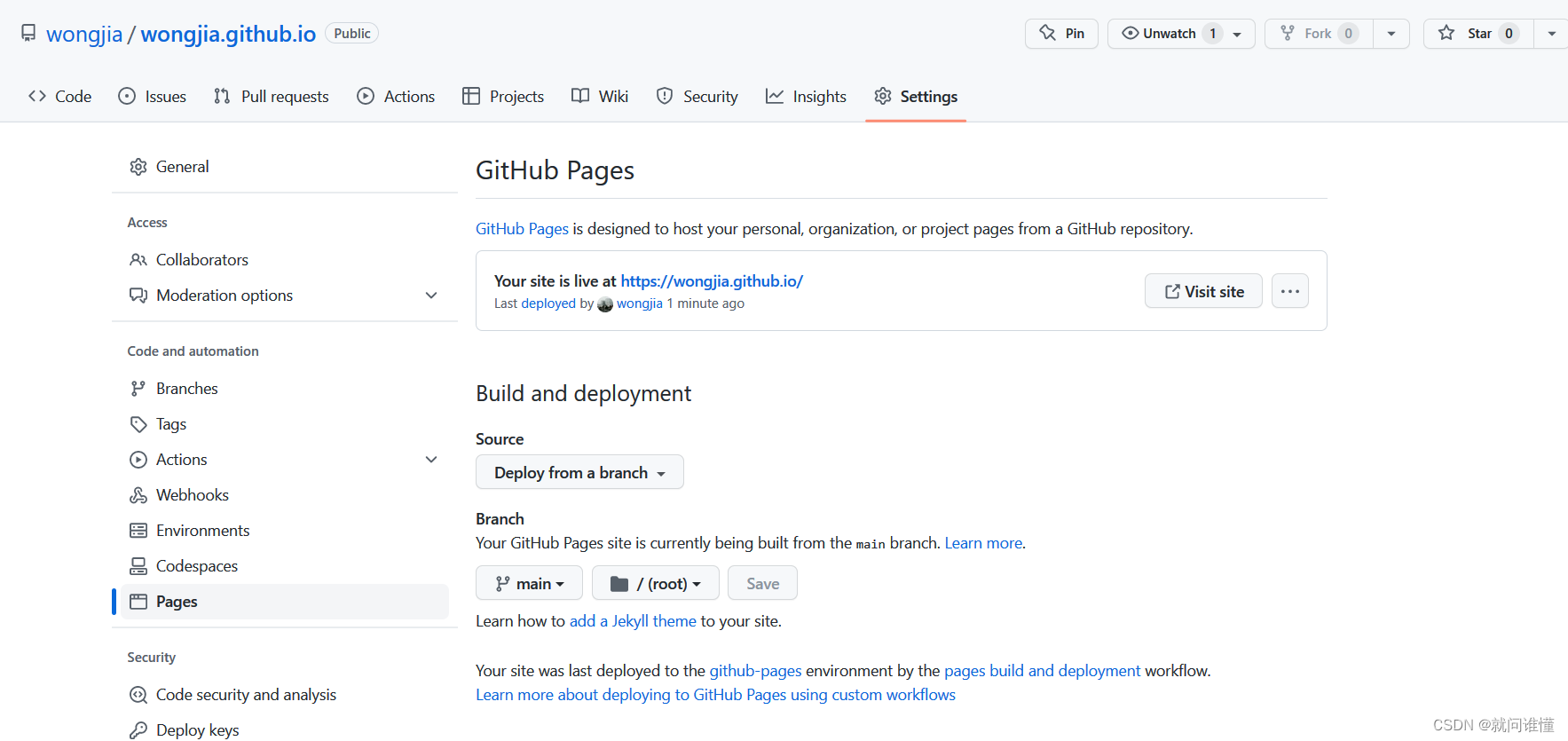Click the Wiki book icon
The image size is (1568, 741).
click(x=580, y=96)
